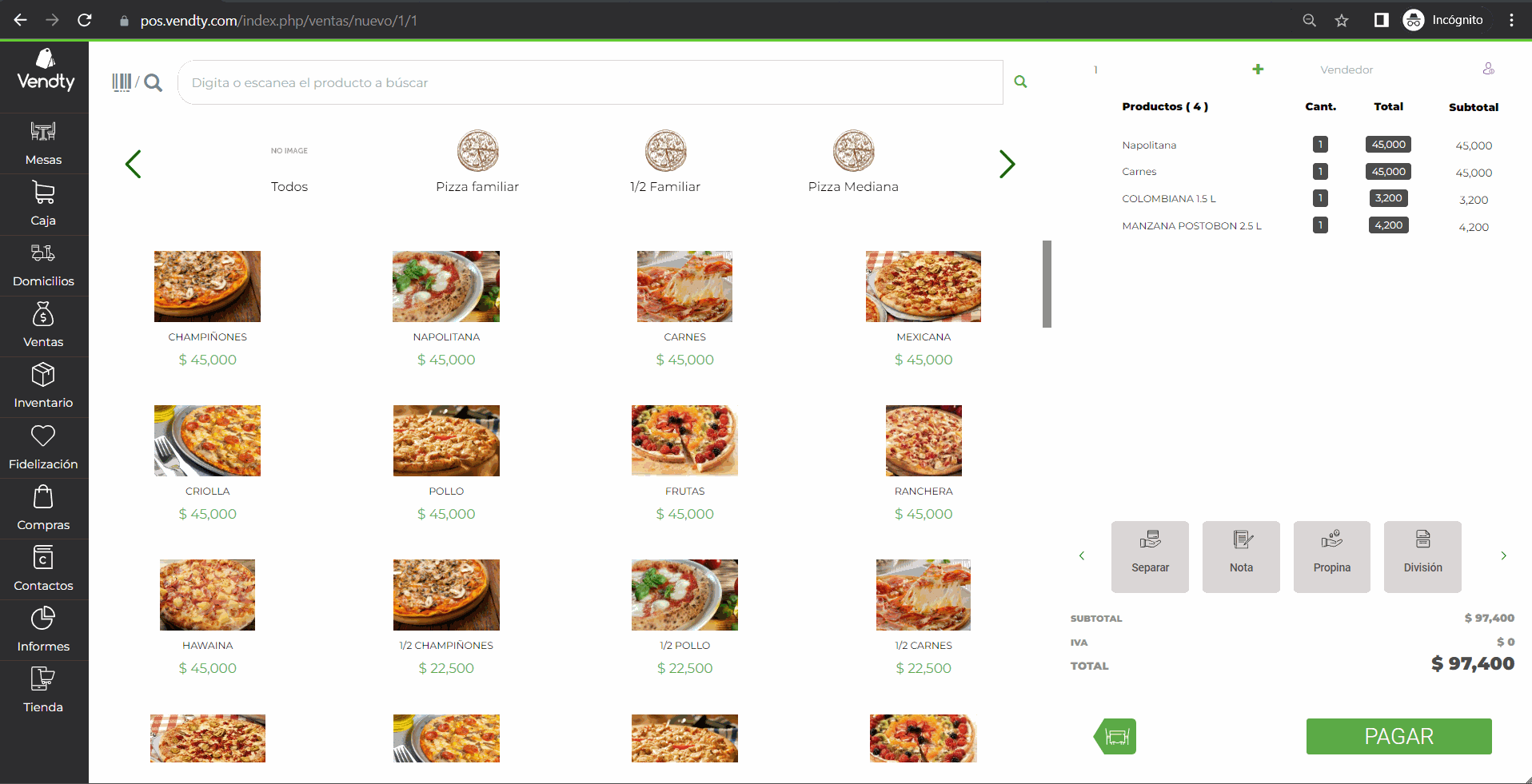The width and height of the screenshot is (1532, 784).
Task: Edit quantity of COLOMBIANA 1.5 L
Action: pos(1320,198)
